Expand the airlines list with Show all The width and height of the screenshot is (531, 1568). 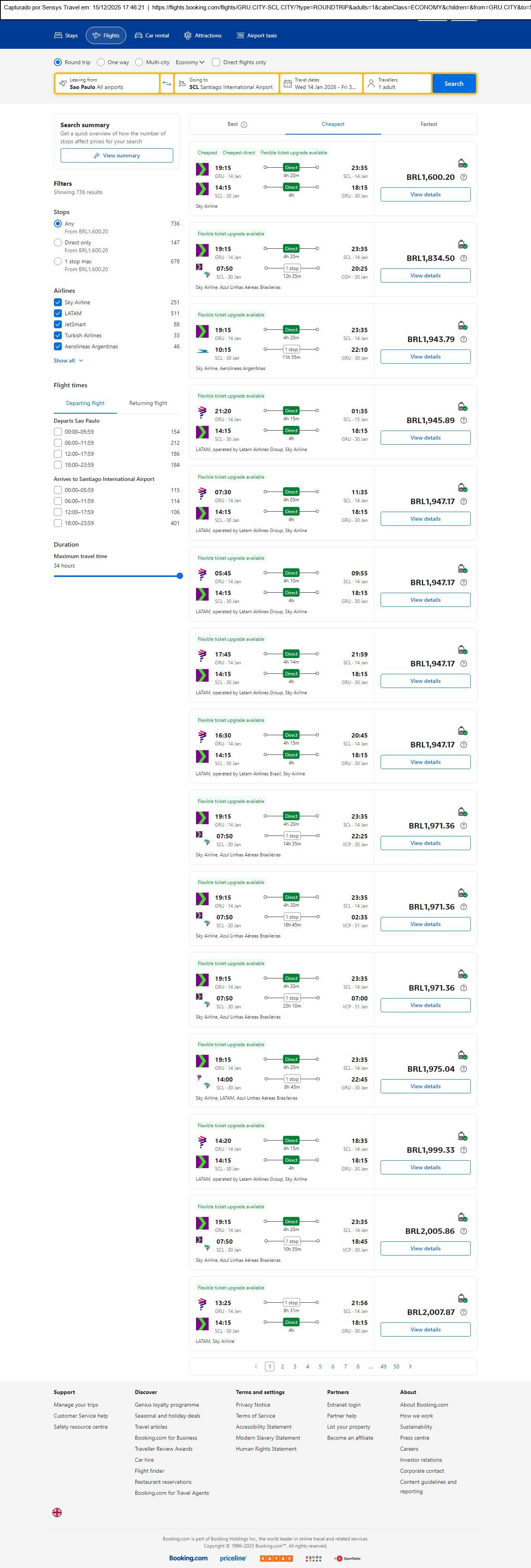click(68, 361)
